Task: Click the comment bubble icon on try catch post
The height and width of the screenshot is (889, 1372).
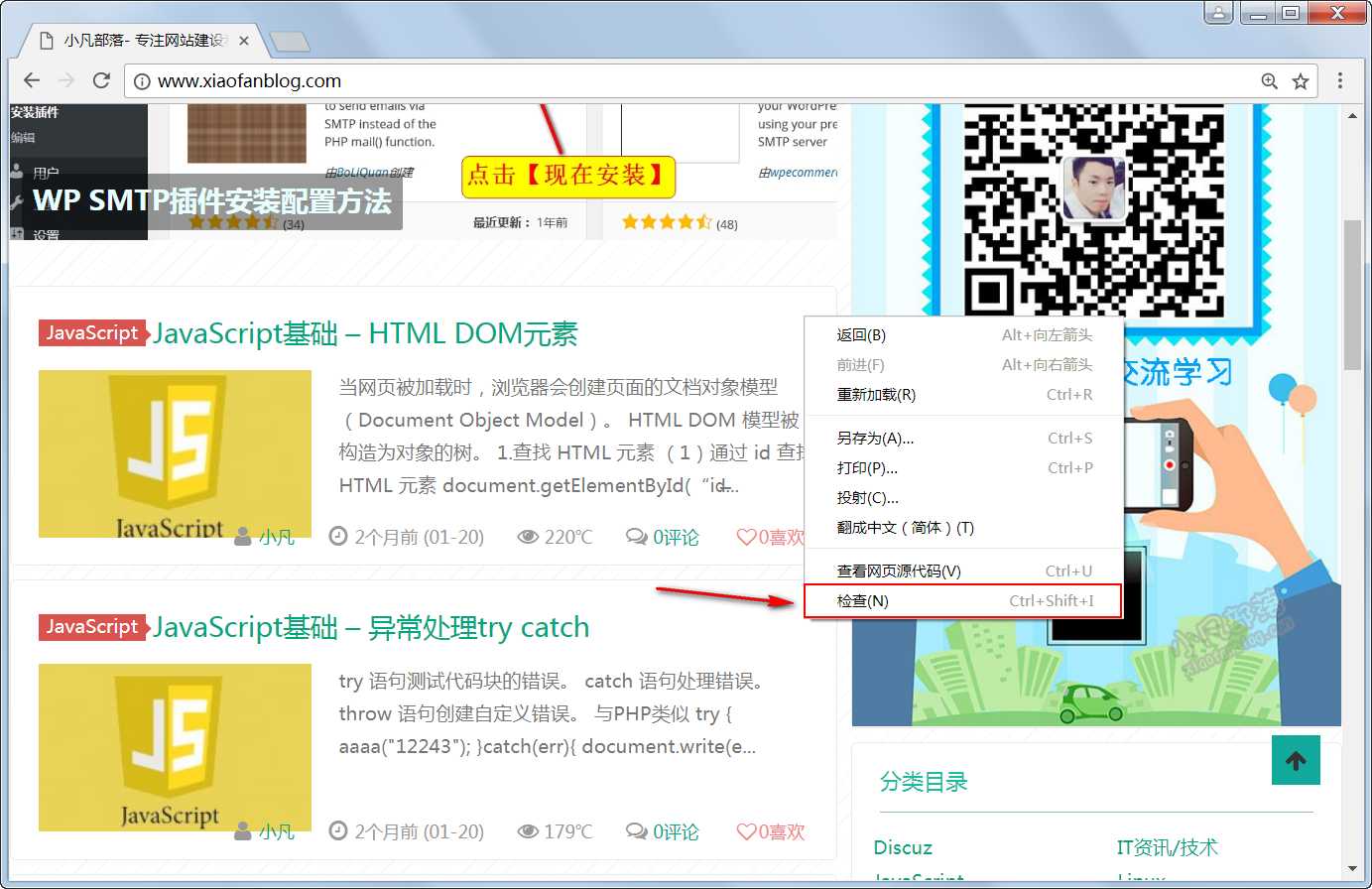Action: (636, 831)
